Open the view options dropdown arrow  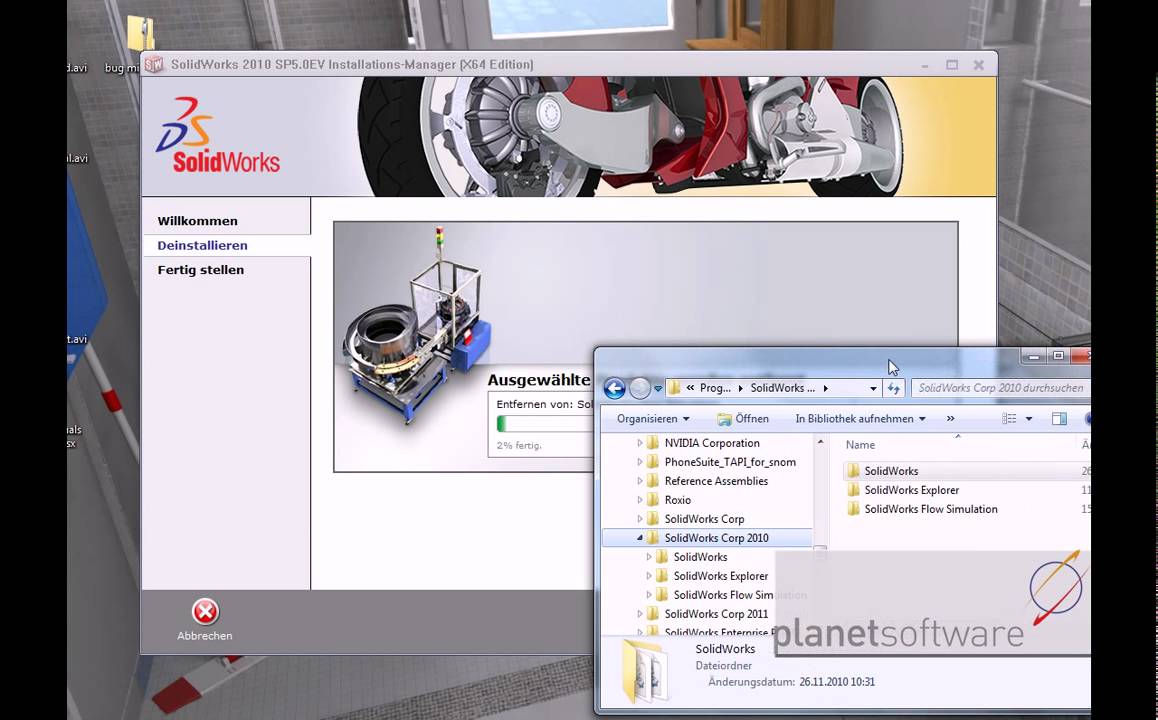coord(1029,419)
